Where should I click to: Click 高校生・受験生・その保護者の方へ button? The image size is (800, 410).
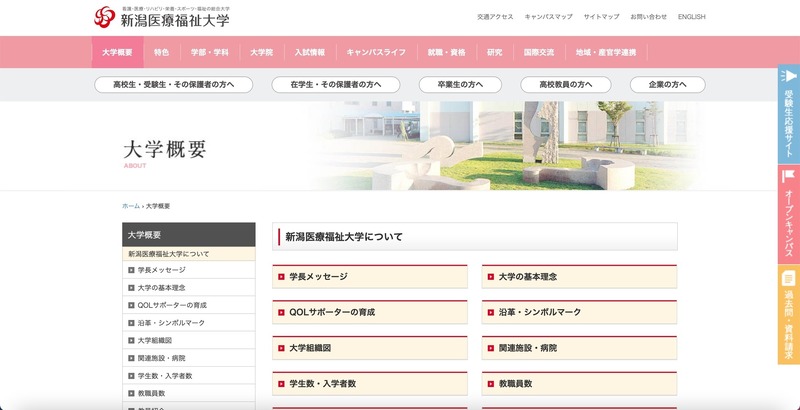tap(174, 85)
